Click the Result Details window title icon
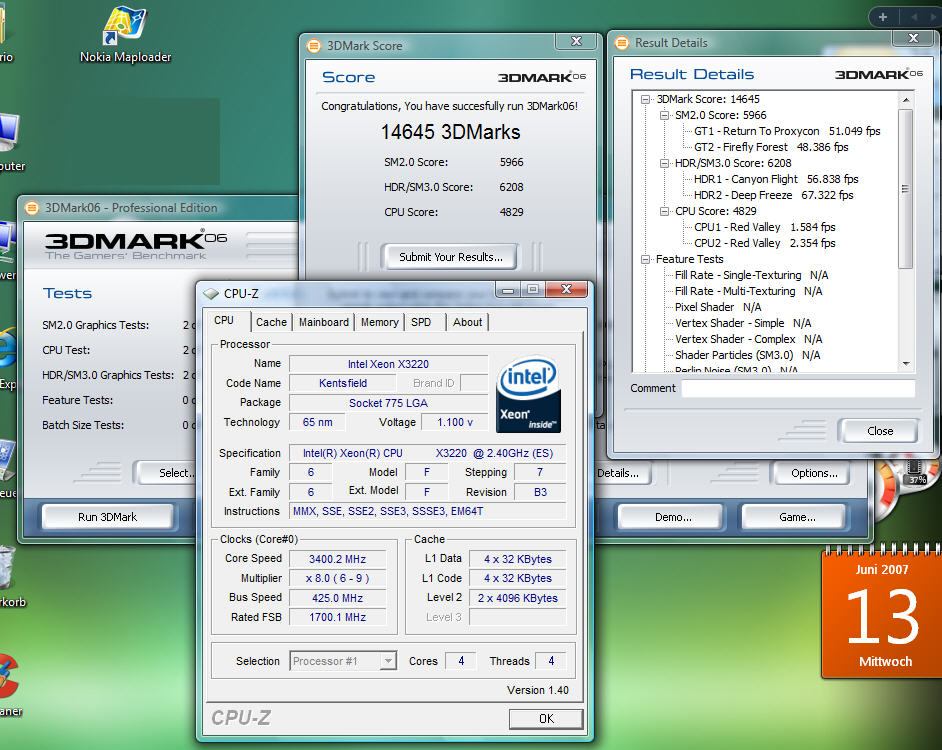The image size is (942, 750). click(x=622, y=43)
